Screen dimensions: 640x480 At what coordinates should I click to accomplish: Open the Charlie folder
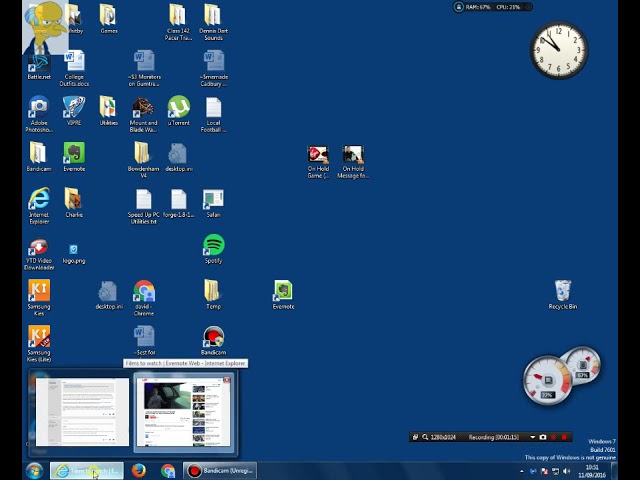74,203
